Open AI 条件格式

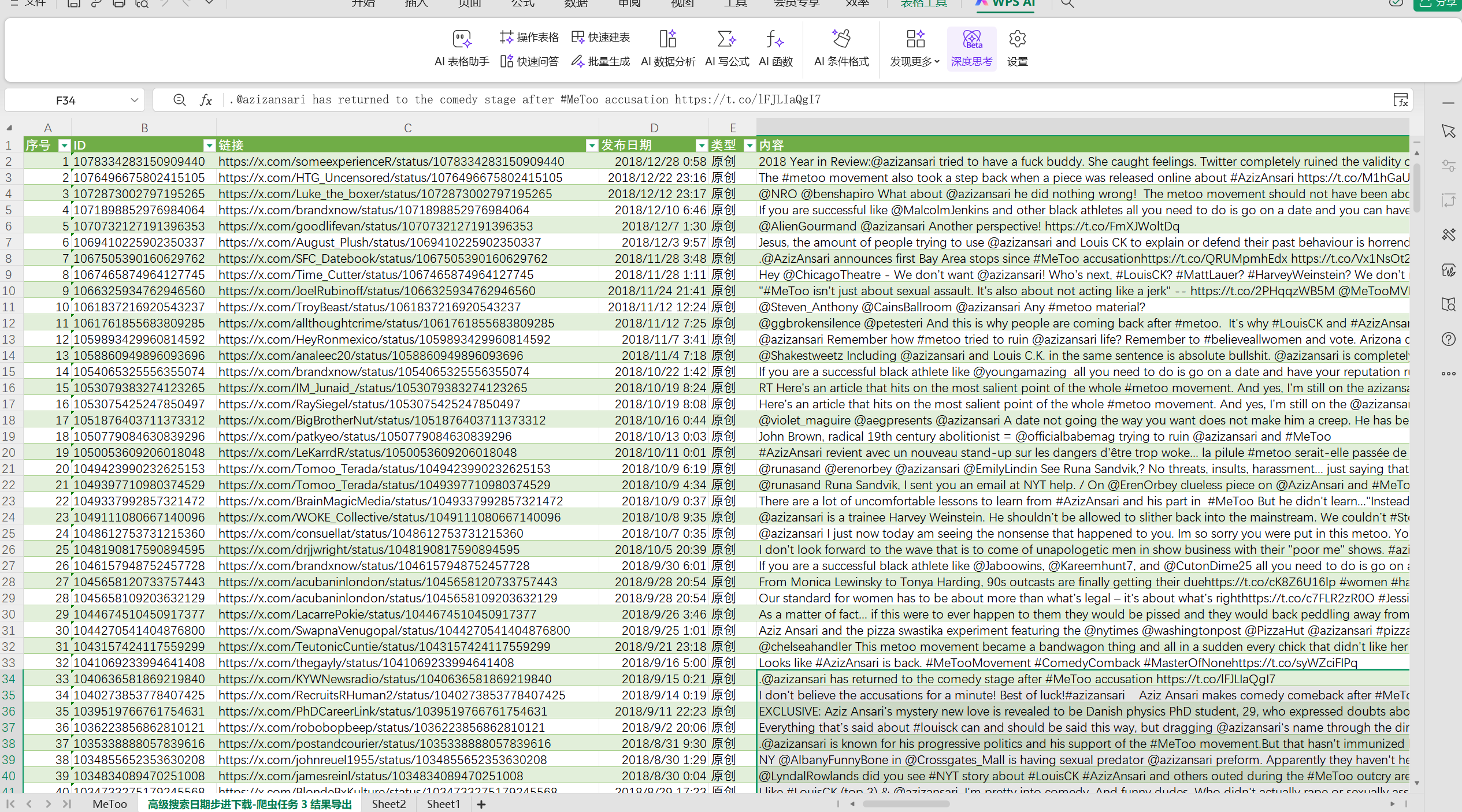[841, 49]
